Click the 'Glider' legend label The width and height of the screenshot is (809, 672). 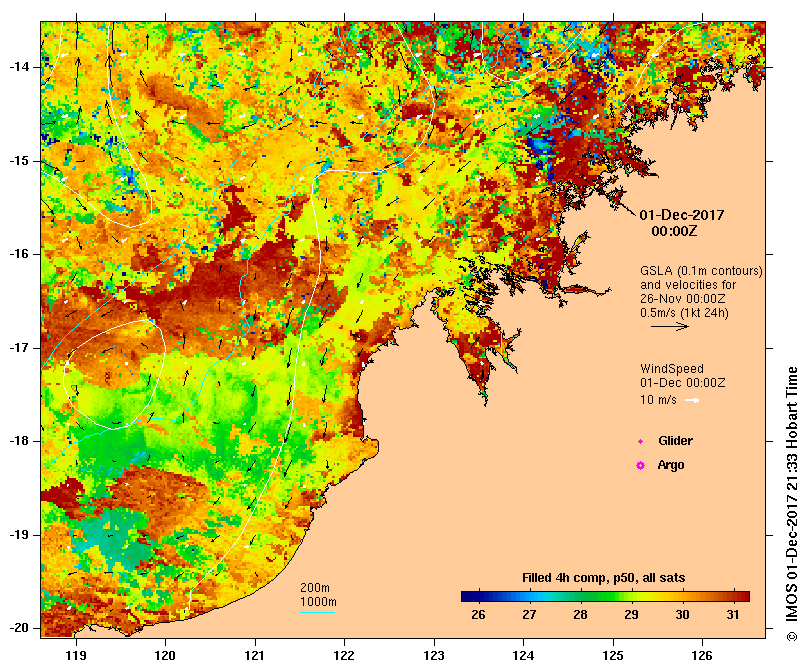[675, 441]
